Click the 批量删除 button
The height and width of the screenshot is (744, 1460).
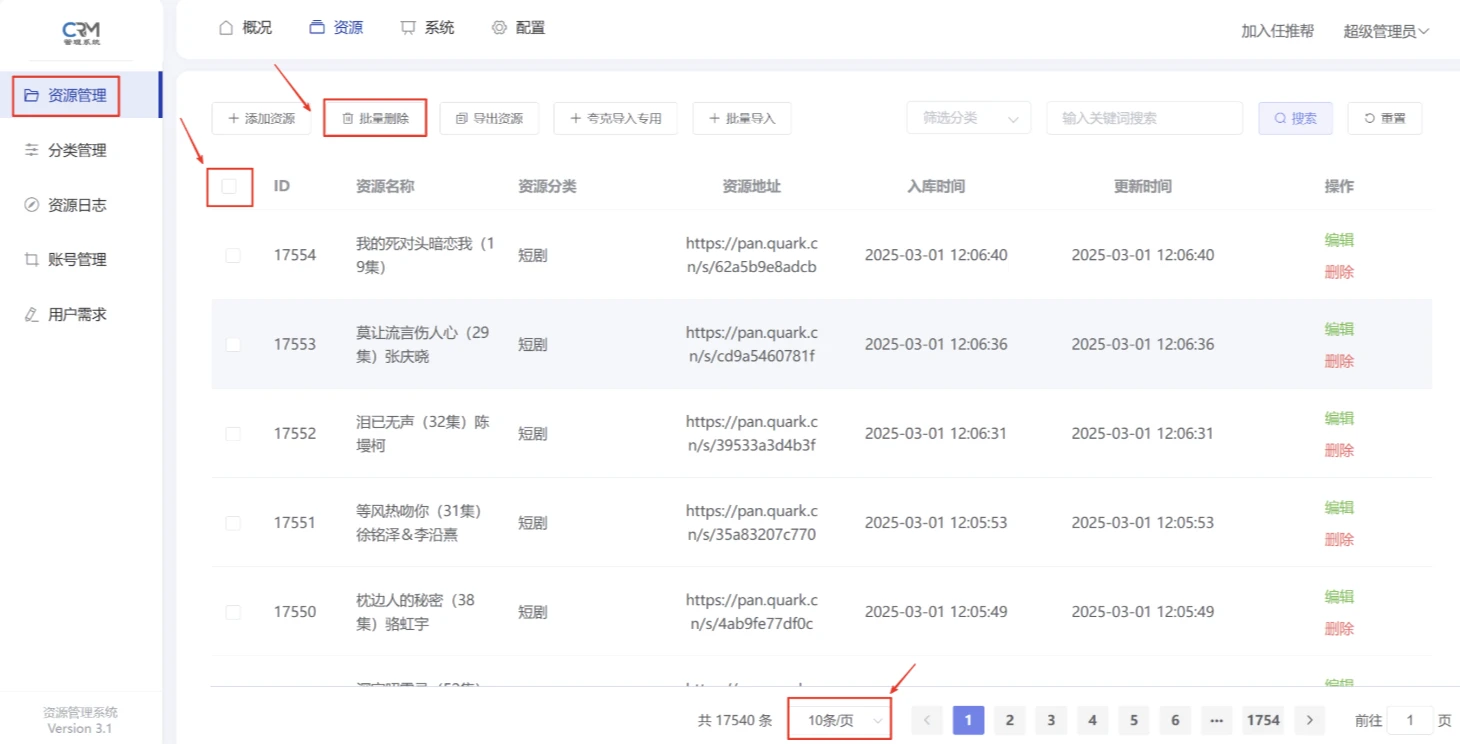point(375,117)
